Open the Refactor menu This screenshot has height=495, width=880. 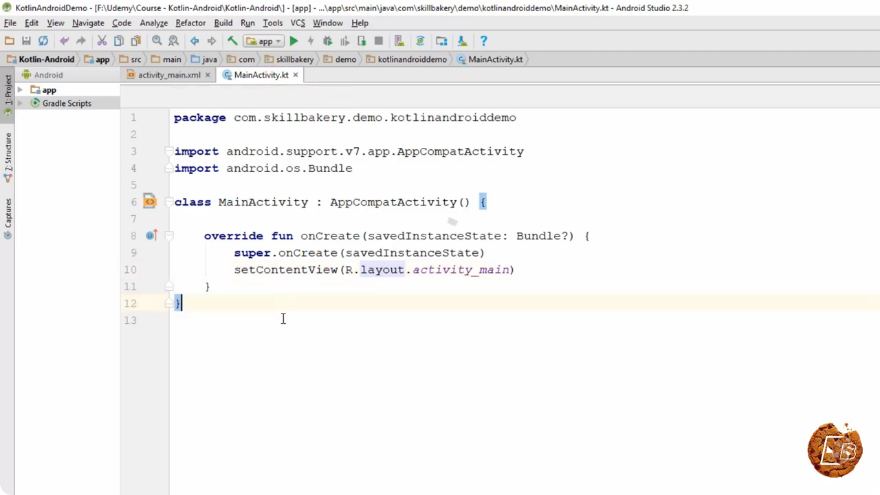coord(190,23)
